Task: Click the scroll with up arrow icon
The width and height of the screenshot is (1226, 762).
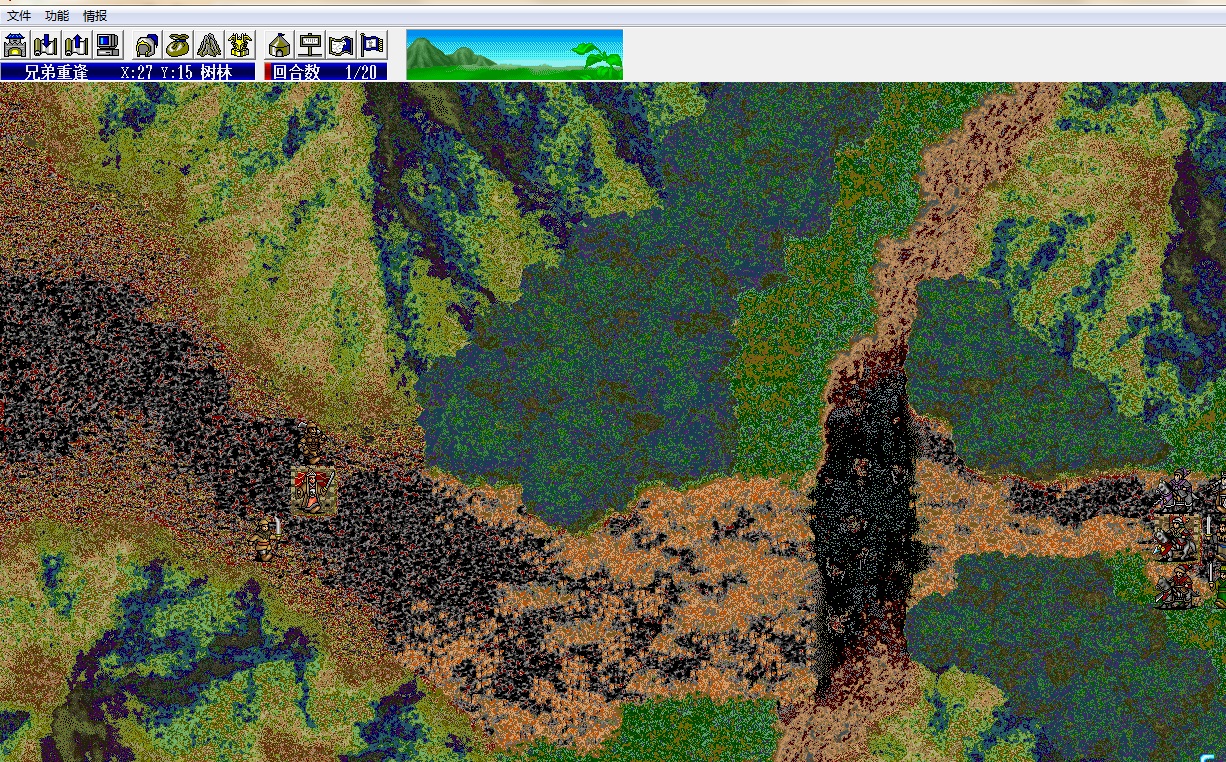Action: coord(77,45)
